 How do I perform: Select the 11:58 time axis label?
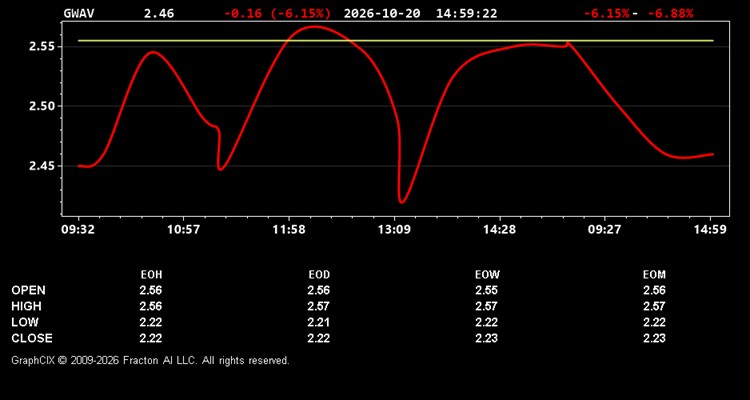pyautogui.click(x=289, y=230)
